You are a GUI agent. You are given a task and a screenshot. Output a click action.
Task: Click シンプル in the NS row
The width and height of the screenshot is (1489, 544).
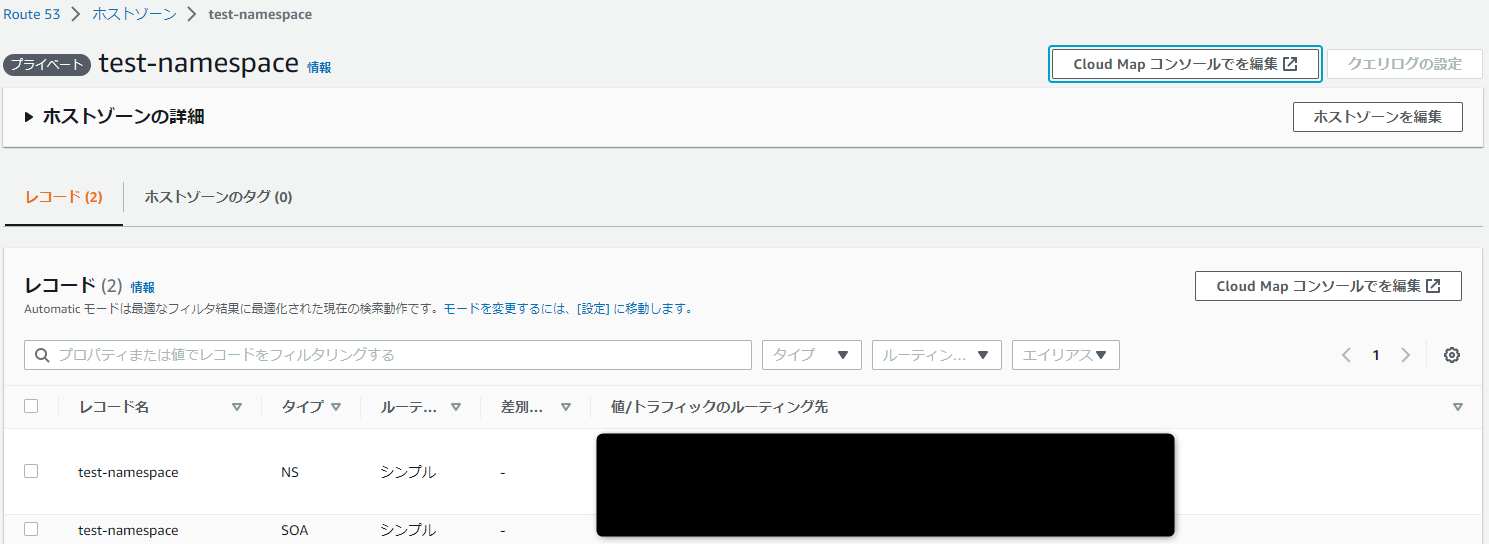[x=408, y=472]
